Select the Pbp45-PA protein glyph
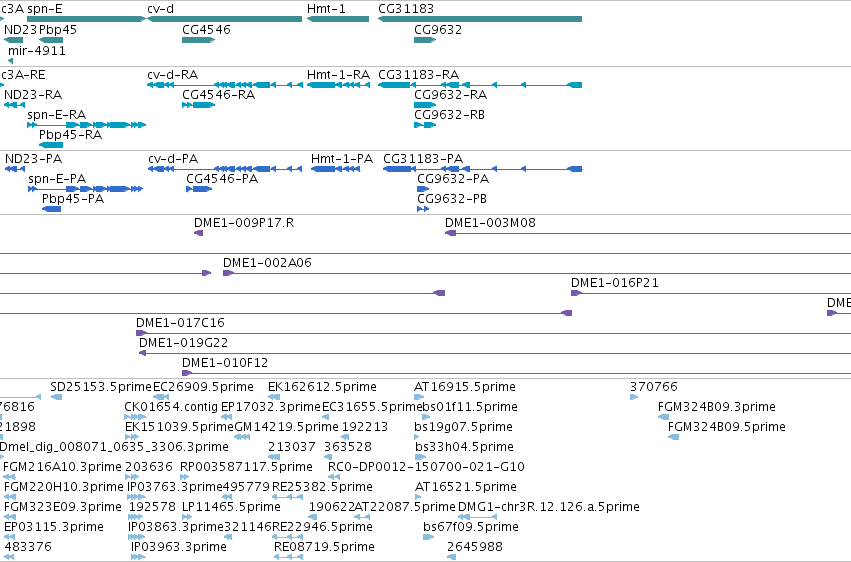Screen dimensions: 851x562 click(52, 209)
